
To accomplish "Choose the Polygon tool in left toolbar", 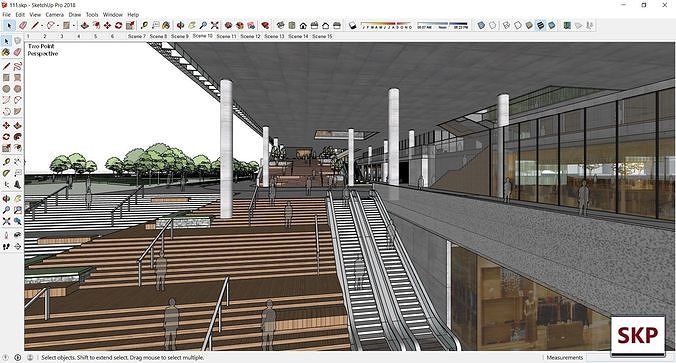I will tap(17, 89).
